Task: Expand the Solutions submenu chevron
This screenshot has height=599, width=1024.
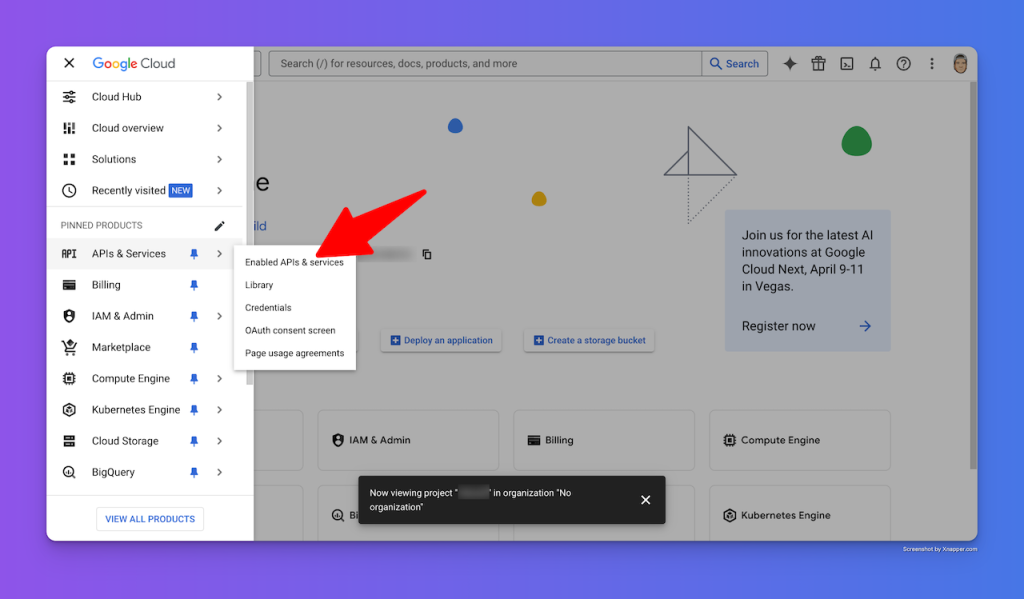Action: pyautogui.click(x=219, y=159)
